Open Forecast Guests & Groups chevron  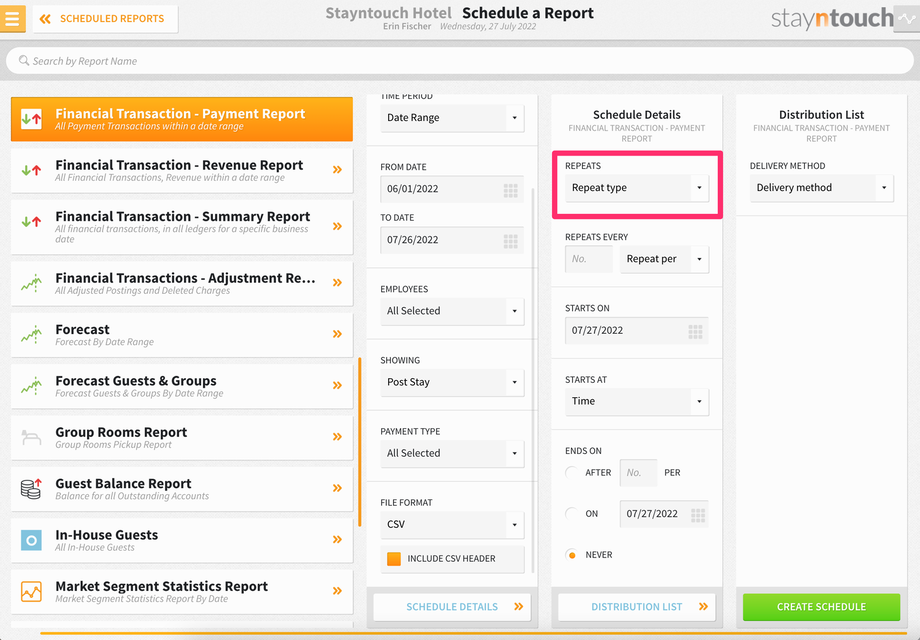pyautogui.click(x=337, y=385)
